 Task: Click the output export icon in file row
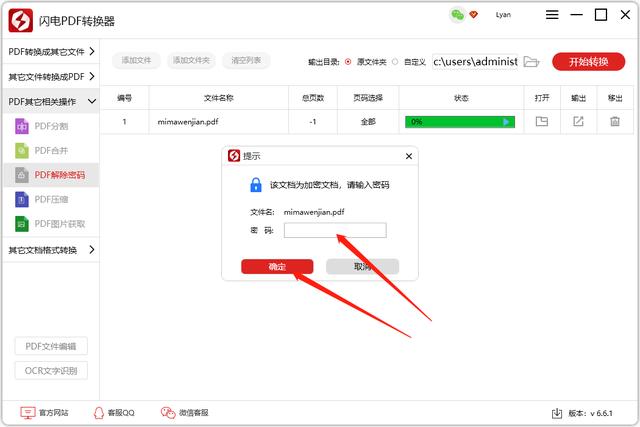pyautogui.click(x=578, y=122)
